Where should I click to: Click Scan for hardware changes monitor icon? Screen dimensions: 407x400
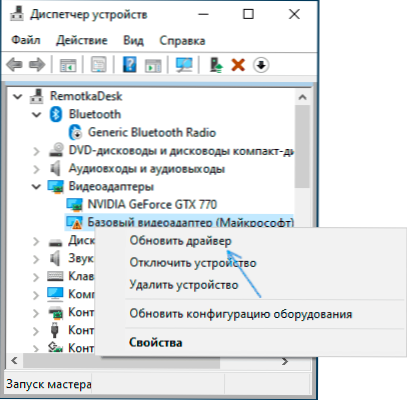pos(184,65)
